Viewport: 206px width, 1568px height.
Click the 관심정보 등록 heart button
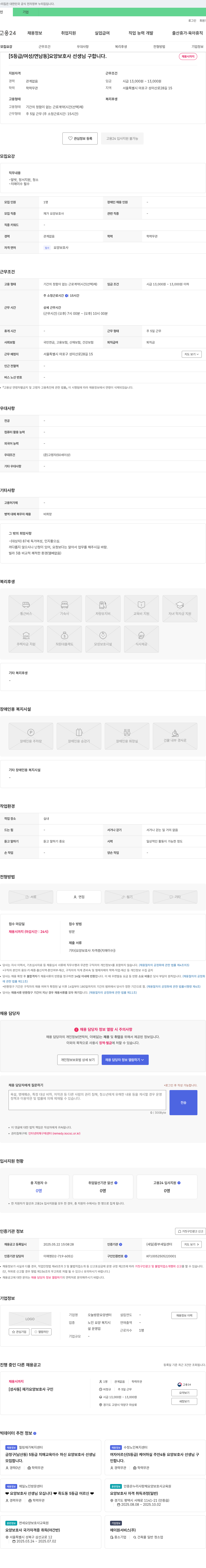(80, 139)
